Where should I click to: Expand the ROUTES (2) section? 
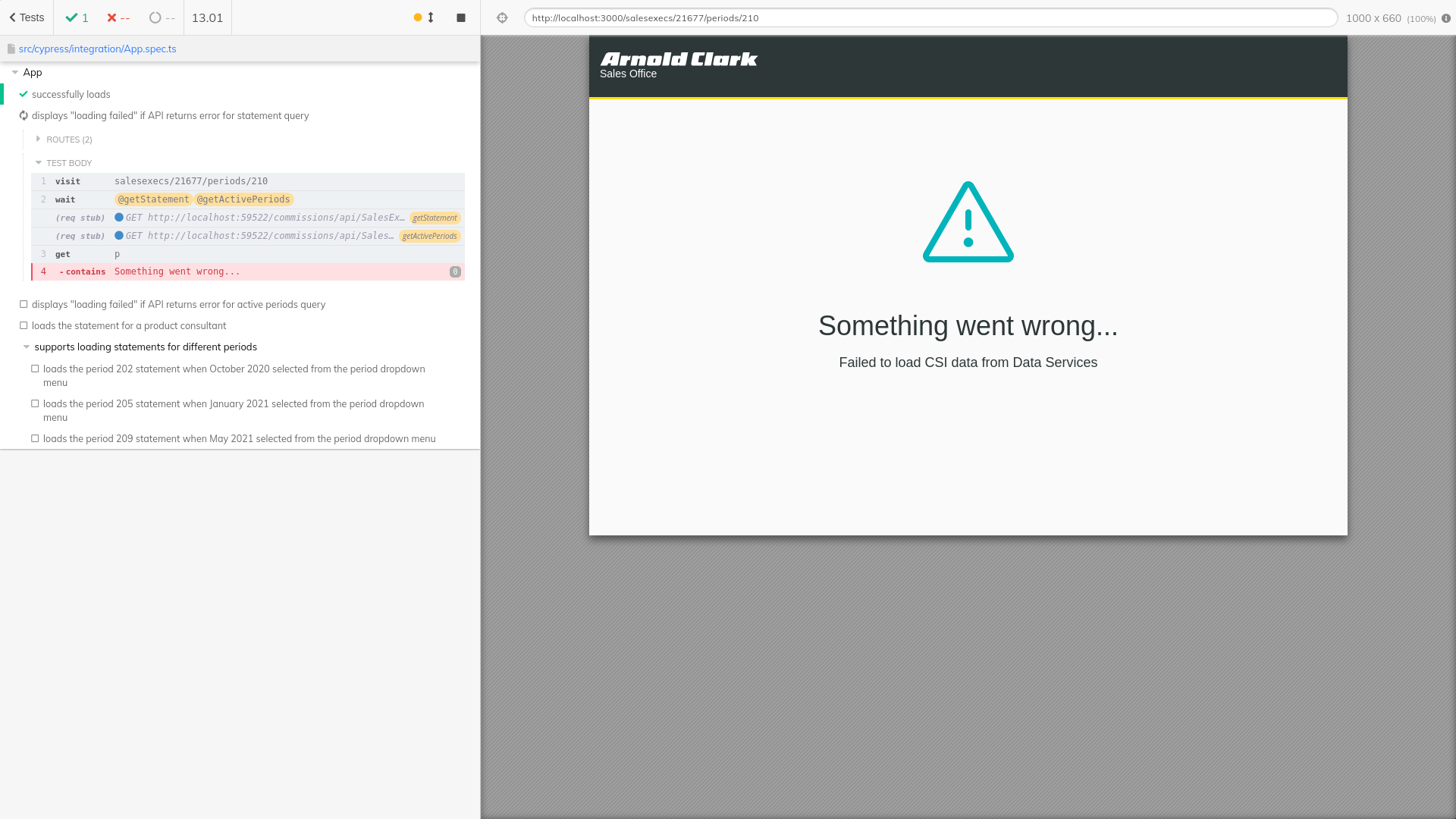pyautogui.click(x=68, y=140)
